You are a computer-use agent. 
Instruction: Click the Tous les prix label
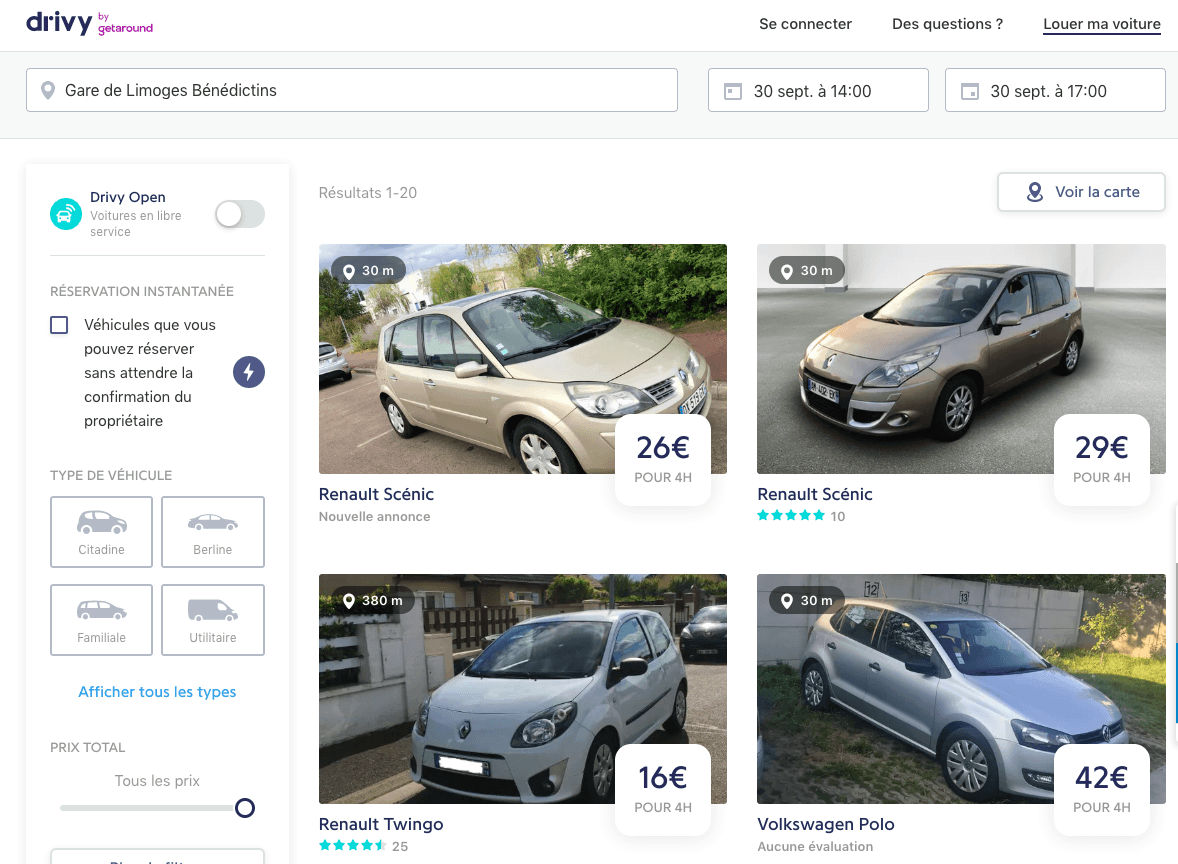pyautogui.click(x=157, y=781)
